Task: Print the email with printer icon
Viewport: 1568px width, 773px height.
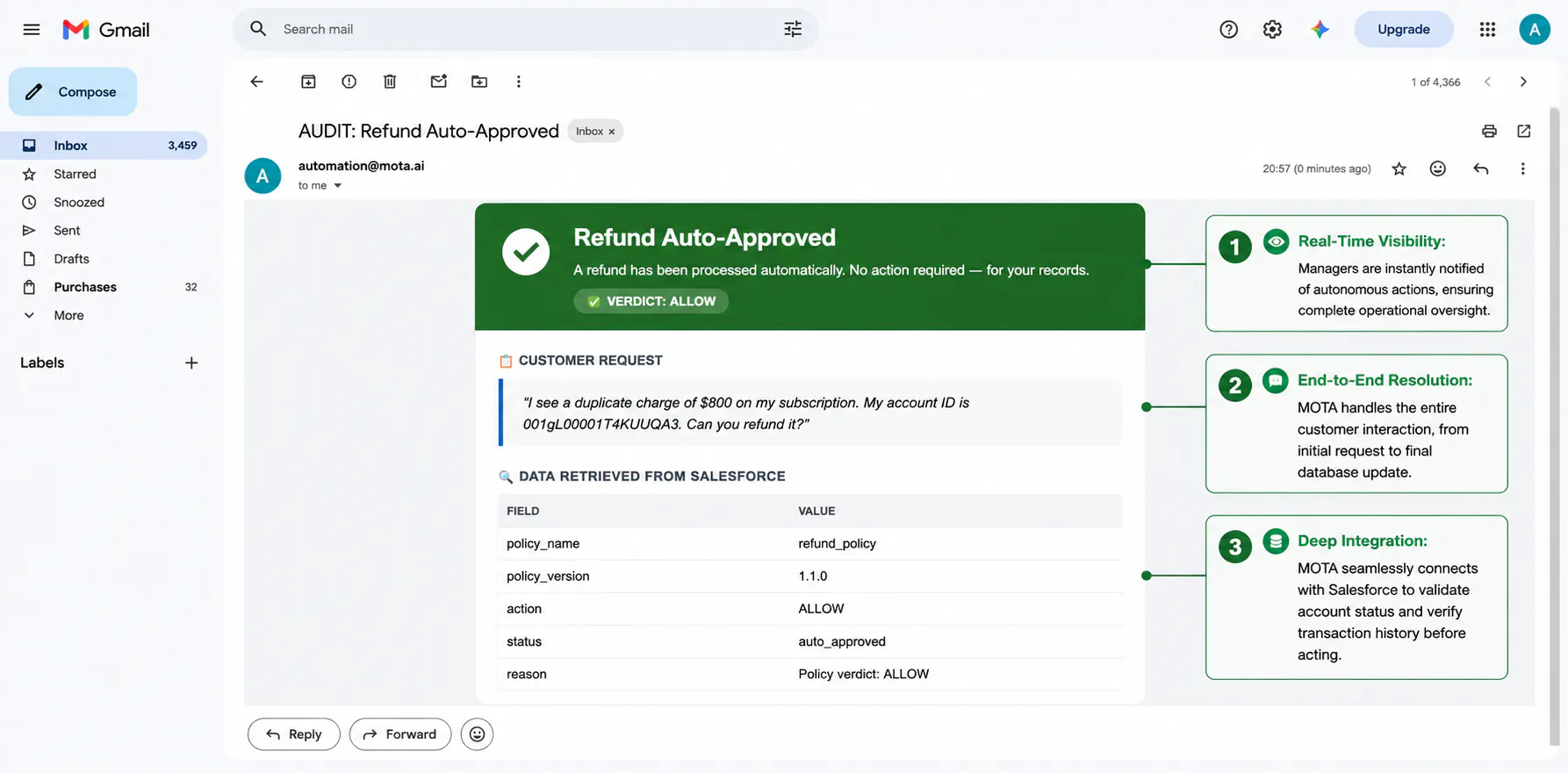Action: (x=1489, y=131)
